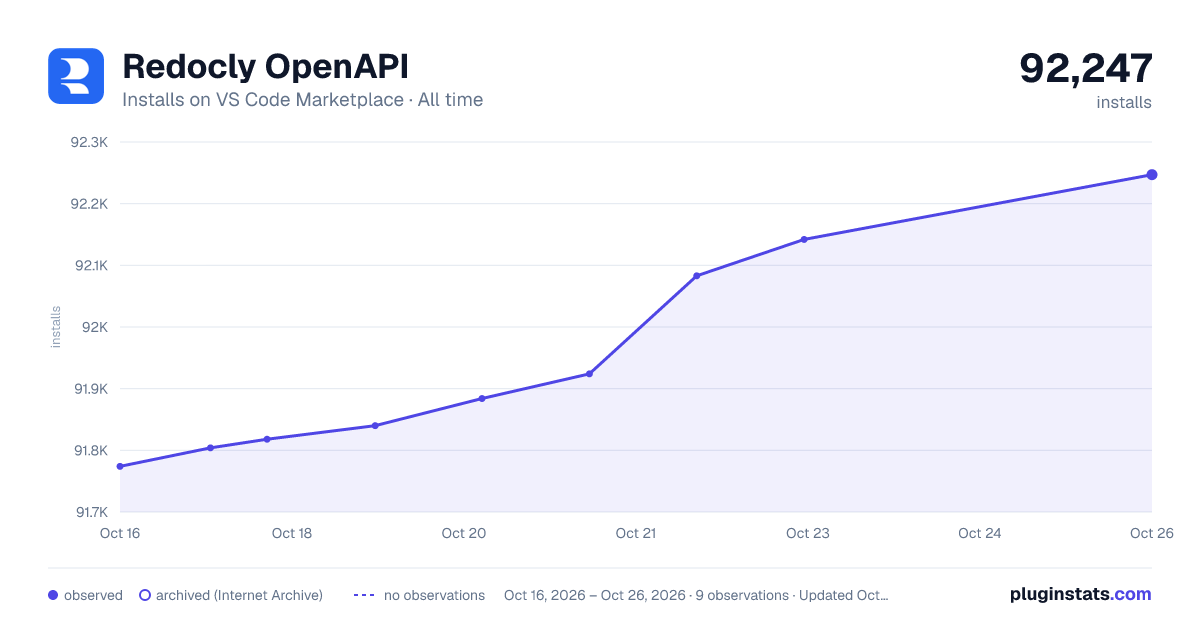Select the data point near 91.88K installs
Image resolution: width=1200 pixels, height=630 pixels.
[482, 398]
